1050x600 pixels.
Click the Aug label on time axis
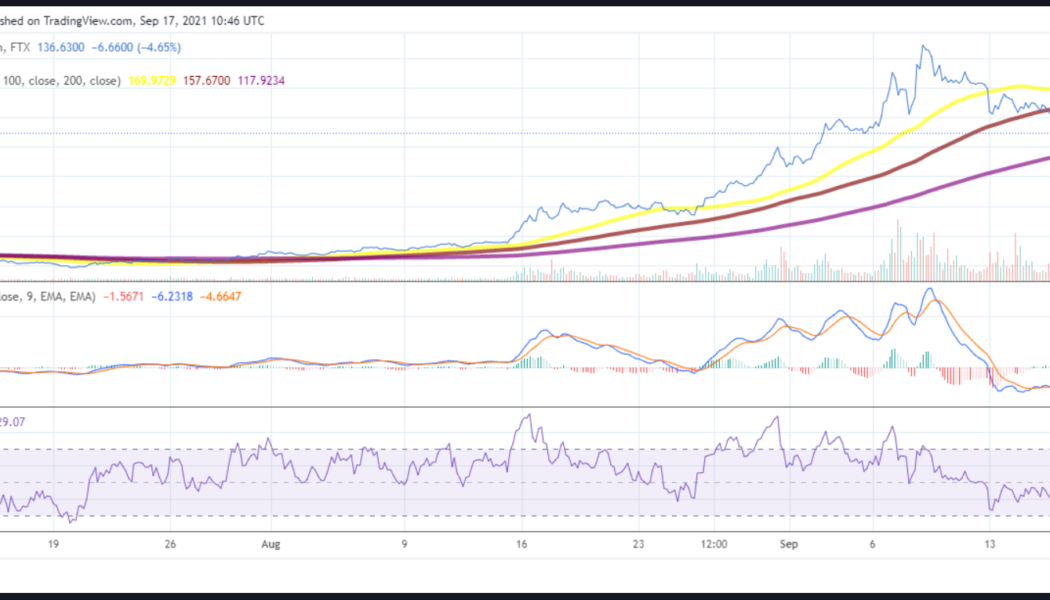click(x=270, y=544)
